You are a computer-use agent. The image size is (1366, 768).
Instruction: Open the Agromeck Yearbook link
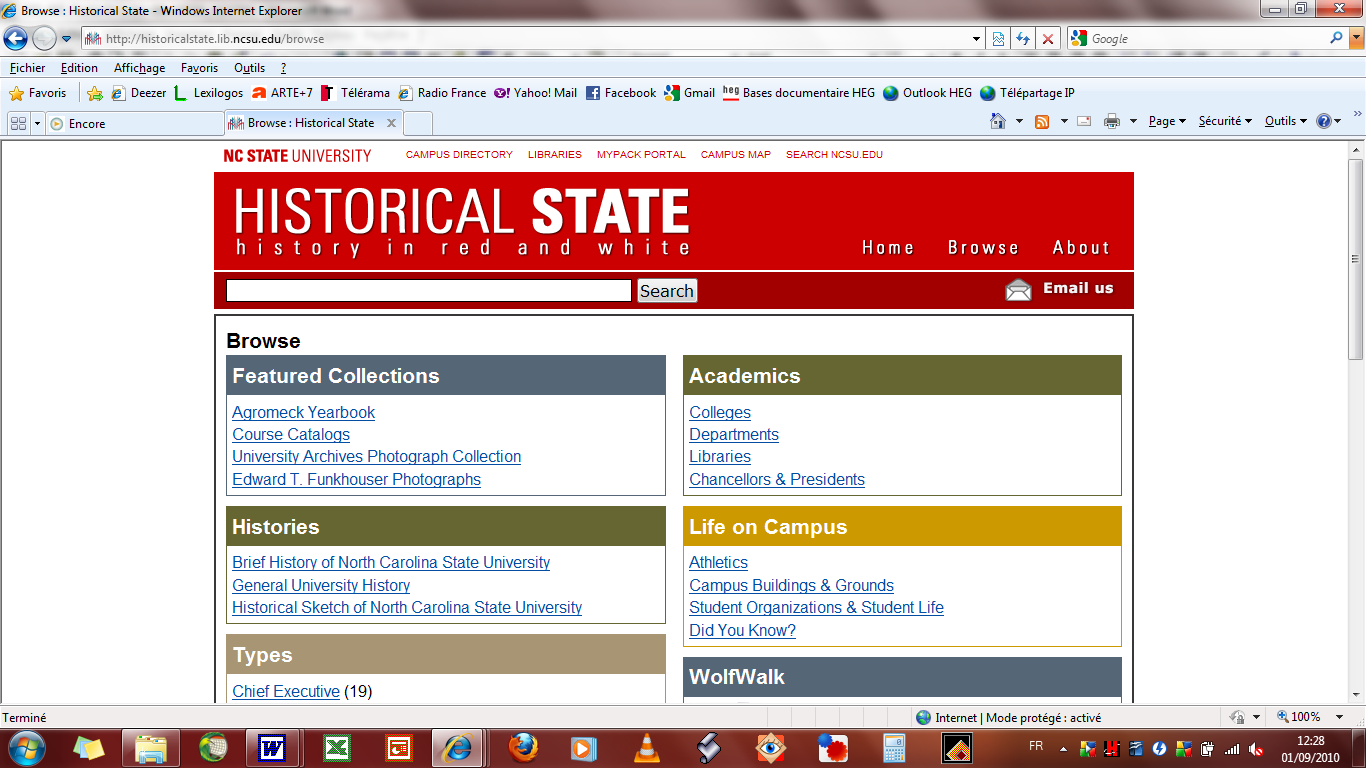304,412
